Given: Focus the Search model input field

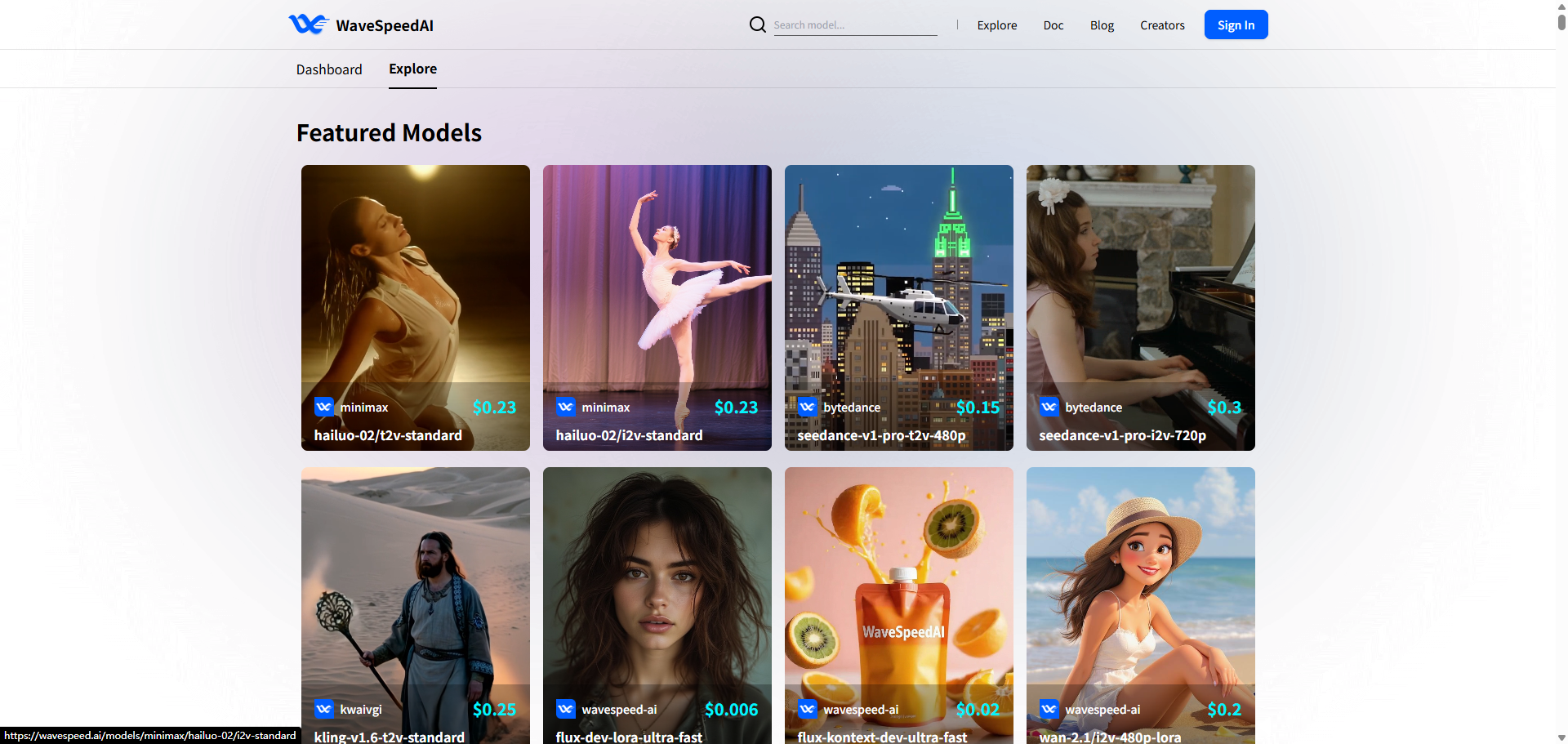Looking at the screenshot, I should point(855,25).
